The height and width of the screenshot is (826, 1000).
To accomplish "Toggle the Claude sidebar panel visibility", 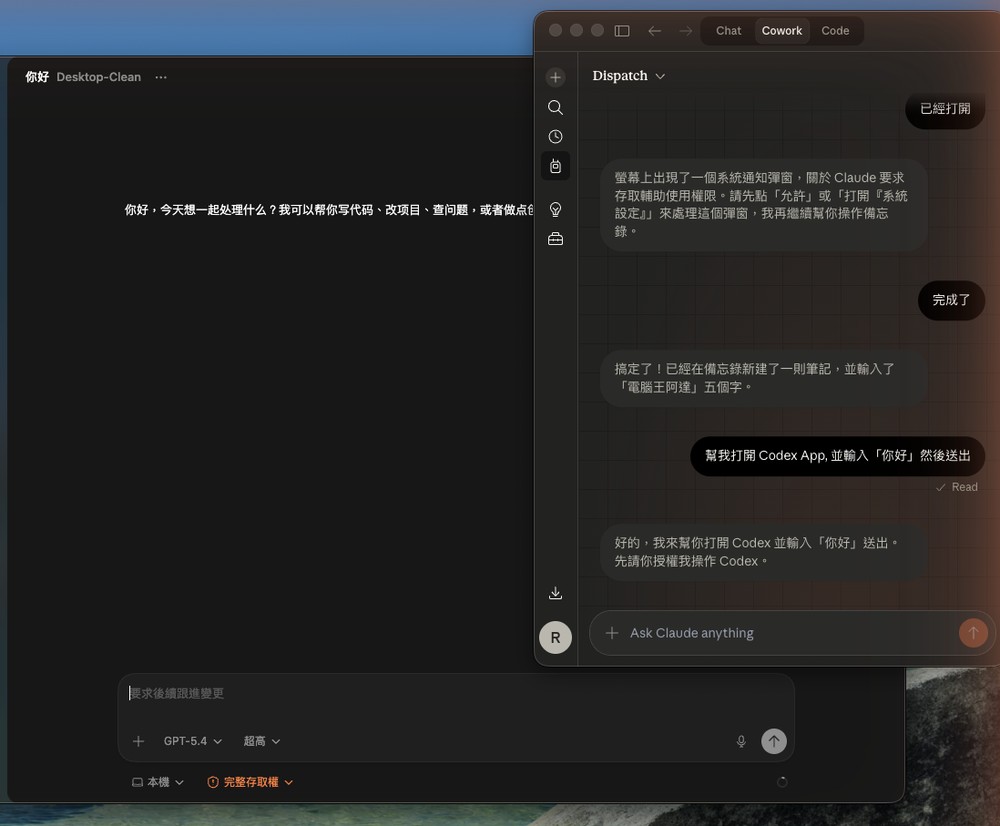I will [622, 30].
